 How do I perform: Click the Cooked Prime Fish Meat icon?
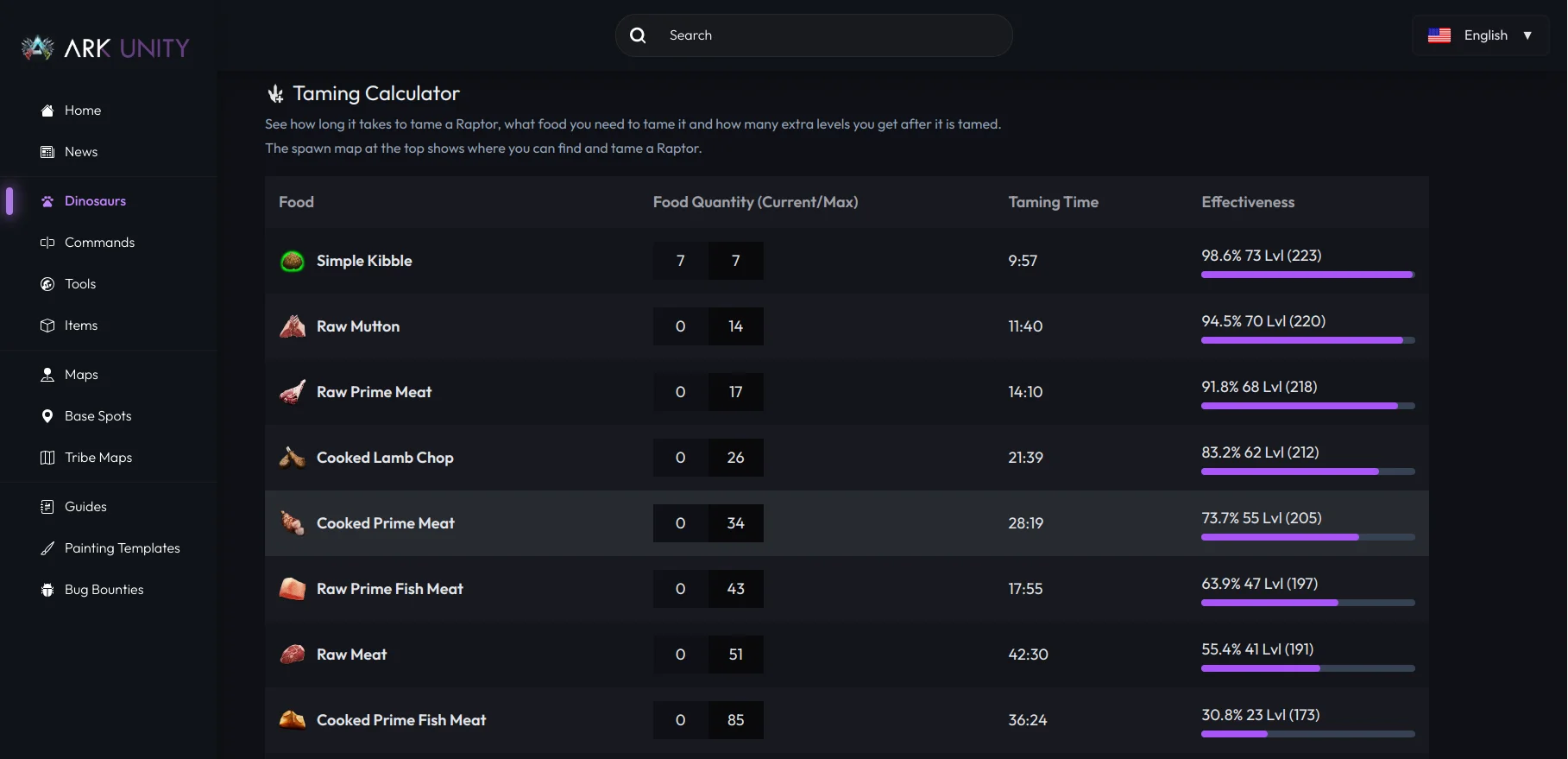click(293, 720)
